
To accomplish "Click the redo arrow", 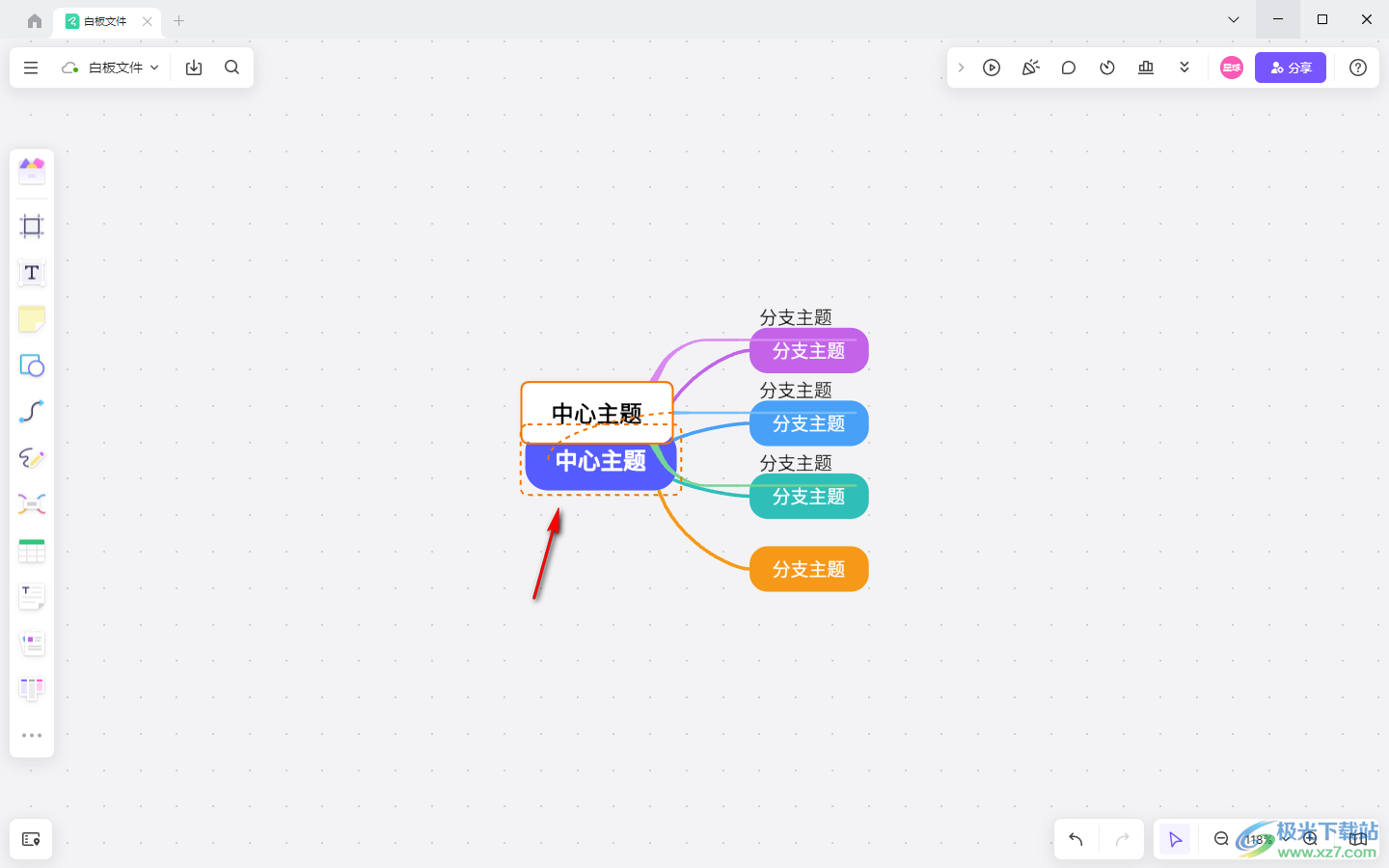I will pyautogui.click(x=1122, y=839).
